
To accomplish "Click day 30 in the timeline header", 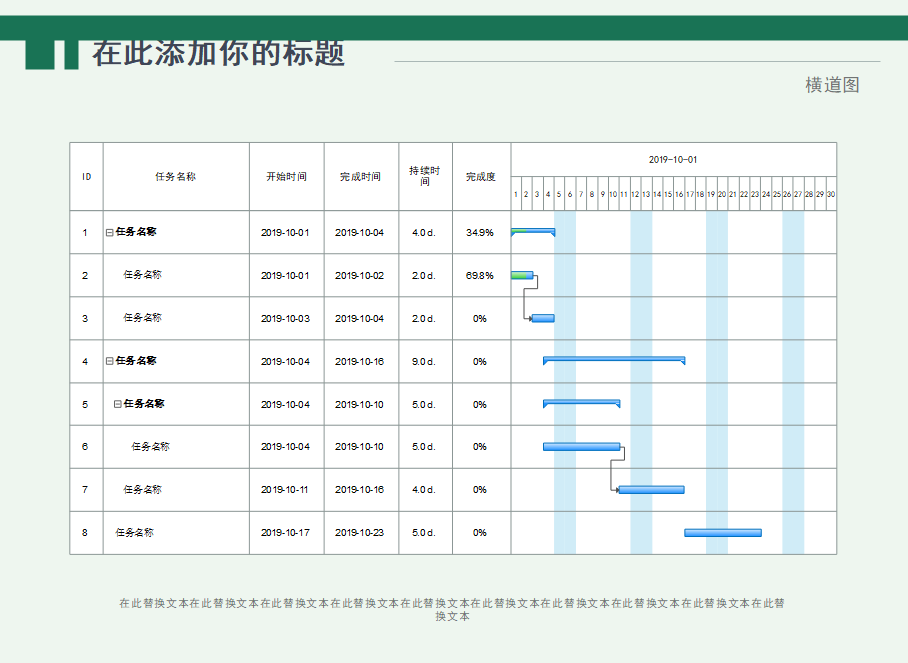I will pyautogui.click(x=831, y=195).
